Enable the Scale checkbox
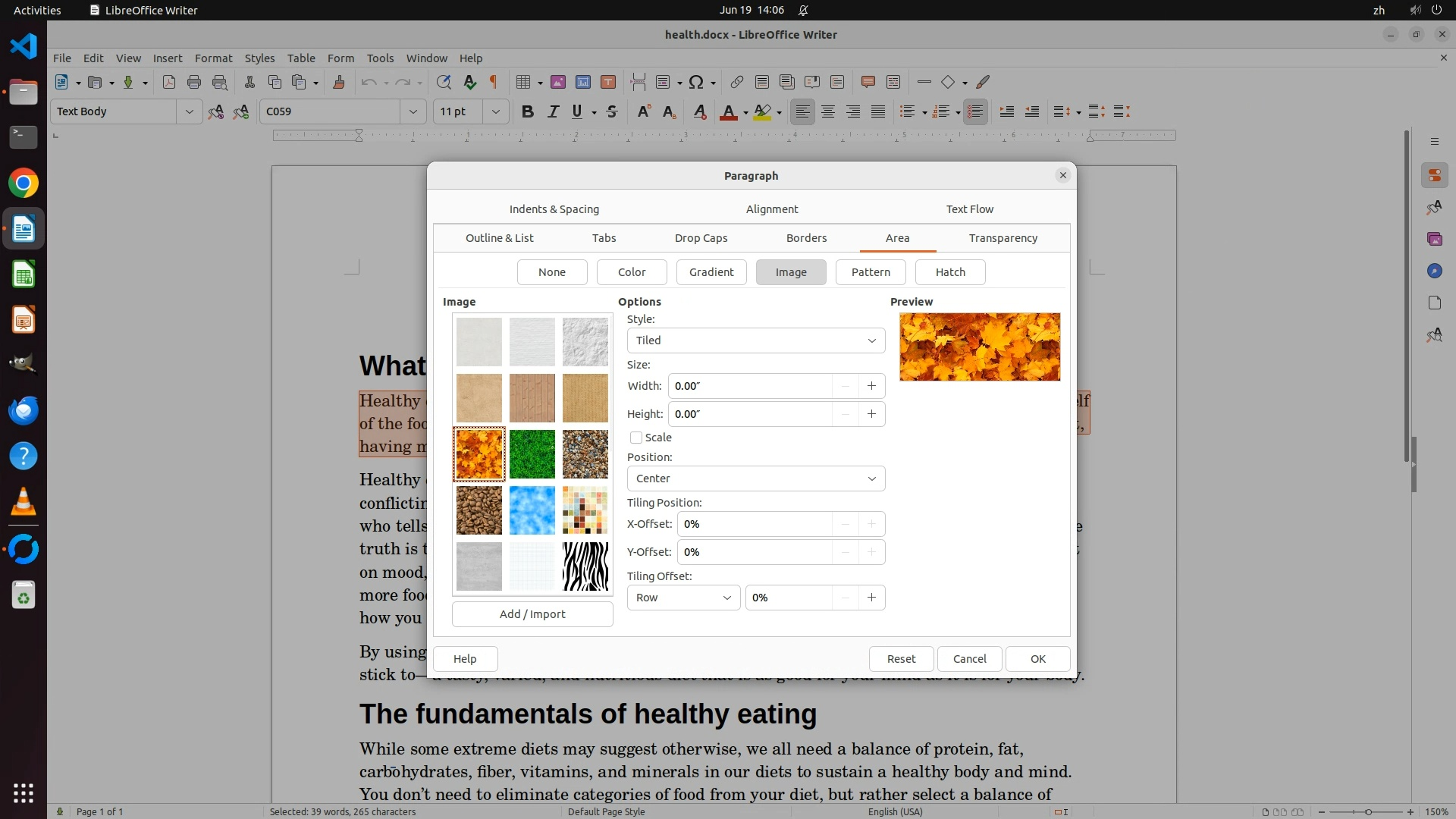The width and height of the screenshot is (1456, 819). coord(636,438)
